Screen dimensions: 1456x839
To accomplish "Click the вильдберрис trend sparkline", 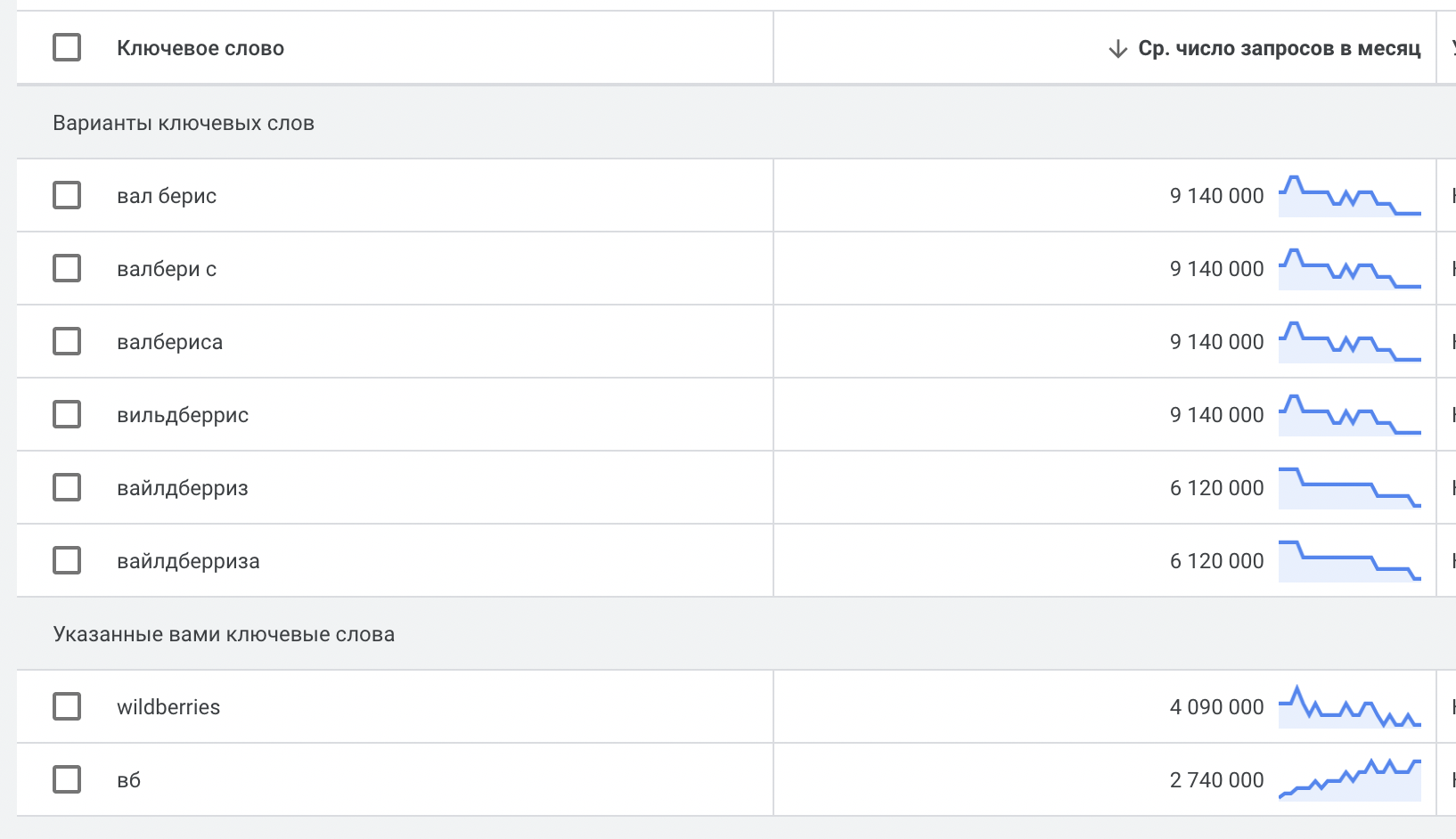I will pyautogui.click(x=1349, y=415).
